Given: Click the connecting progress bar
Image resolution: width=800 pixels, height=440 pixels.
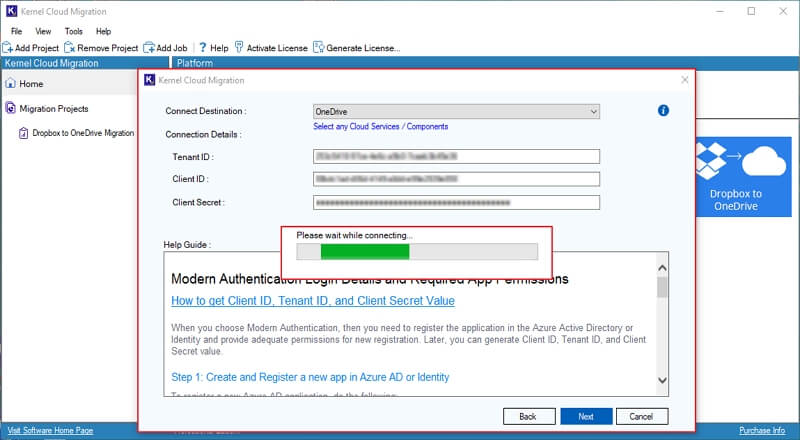Looking at the screenshot, I should 417,252.
